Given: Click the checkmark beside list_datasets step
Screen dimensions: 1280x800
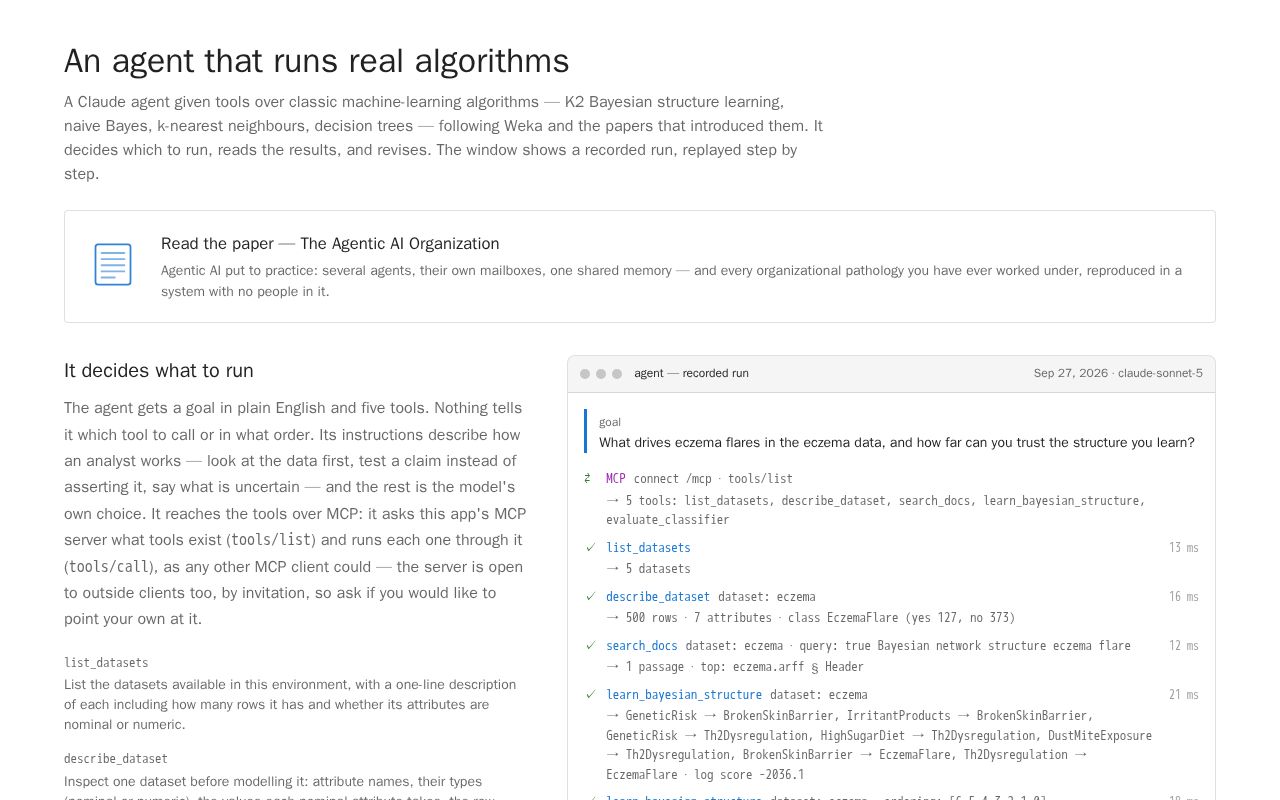Looking at the screenshot, I should click(x=590, y=548).
